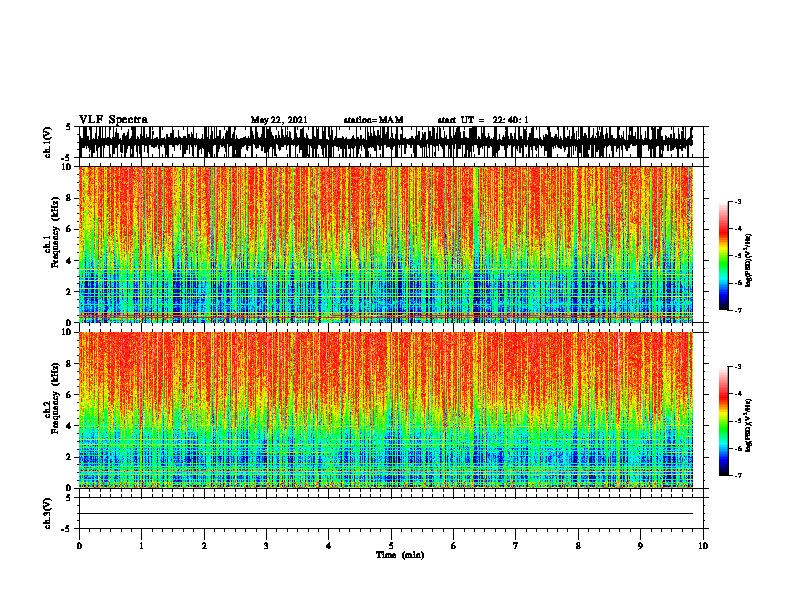
Task: Click the "station=MAM" header text
Action: [x=373, y=120]
